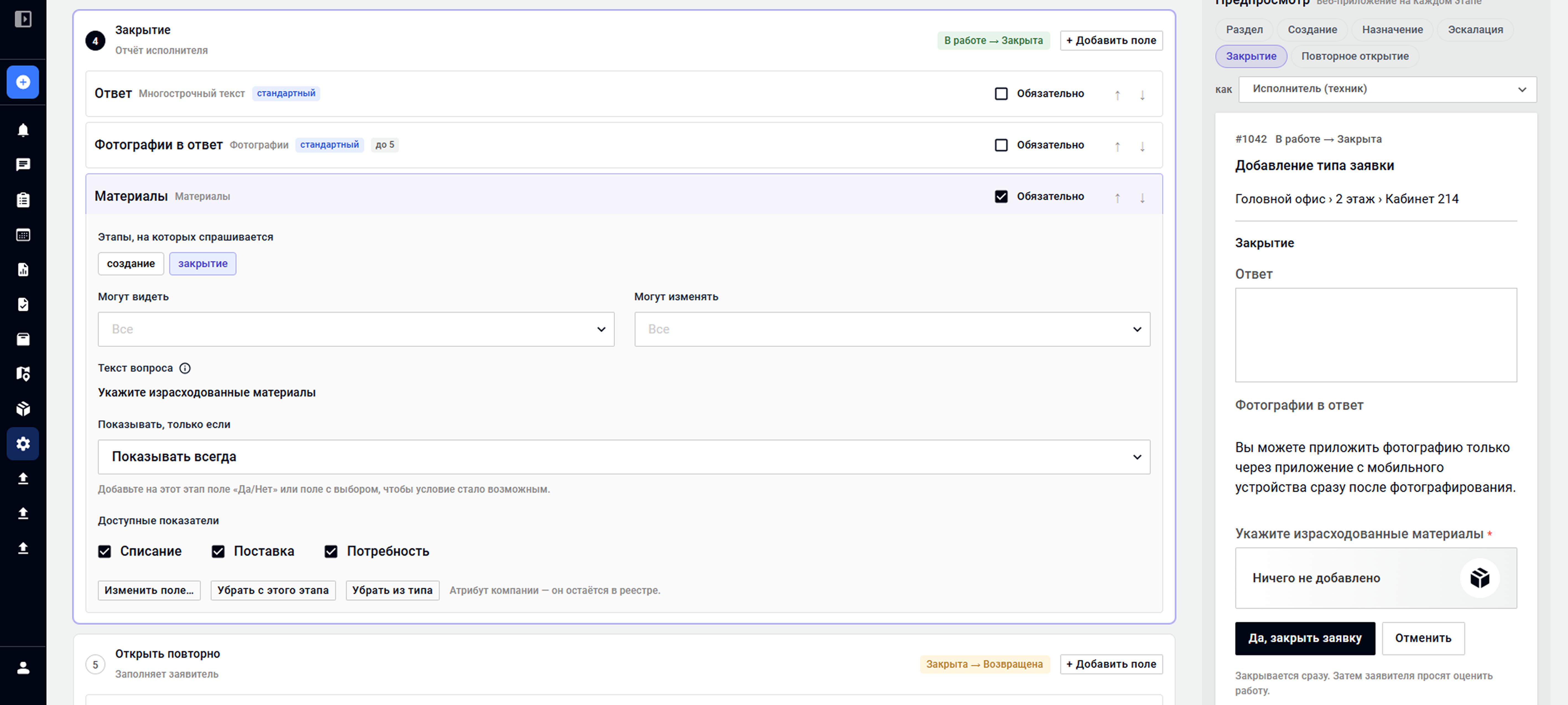This screenshot has width=1568, height=705.
Task: Open the calendar sidebar icon
Action: (x=23, y=235)
